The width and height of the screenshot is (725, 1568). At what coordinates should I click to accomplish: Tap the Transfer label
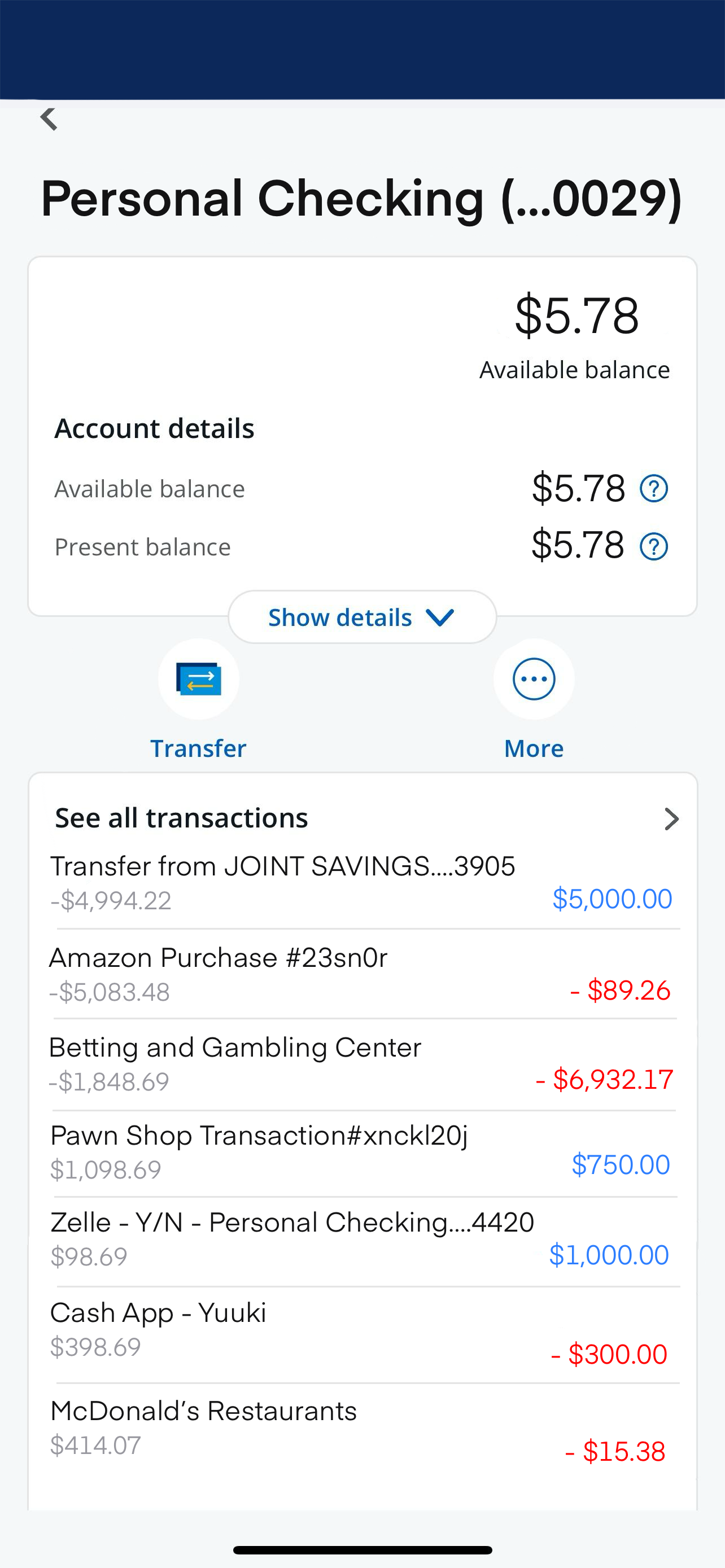198,748
